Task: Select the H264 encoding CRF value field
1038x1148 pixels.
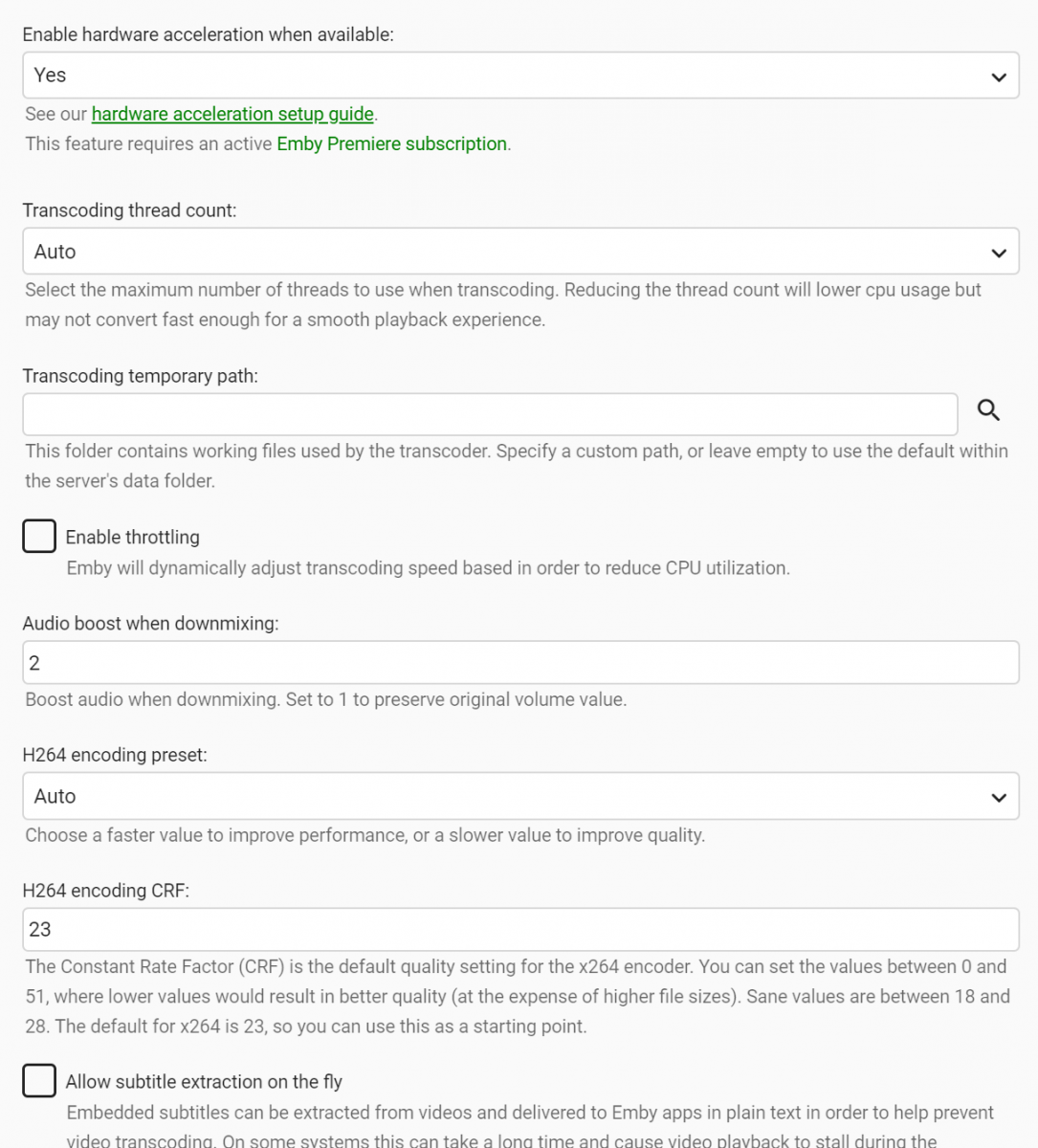Action: point(520,929)
